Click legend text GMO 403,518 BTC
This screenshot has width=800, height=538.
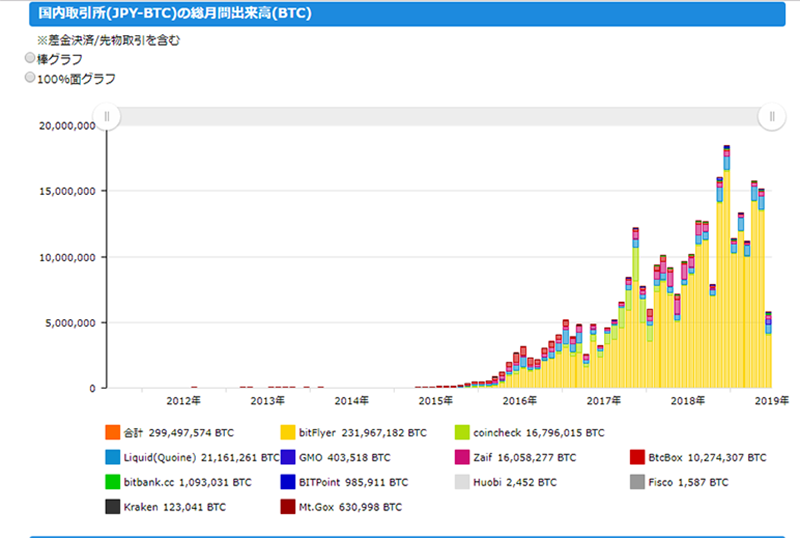click(x=344, y=457)
